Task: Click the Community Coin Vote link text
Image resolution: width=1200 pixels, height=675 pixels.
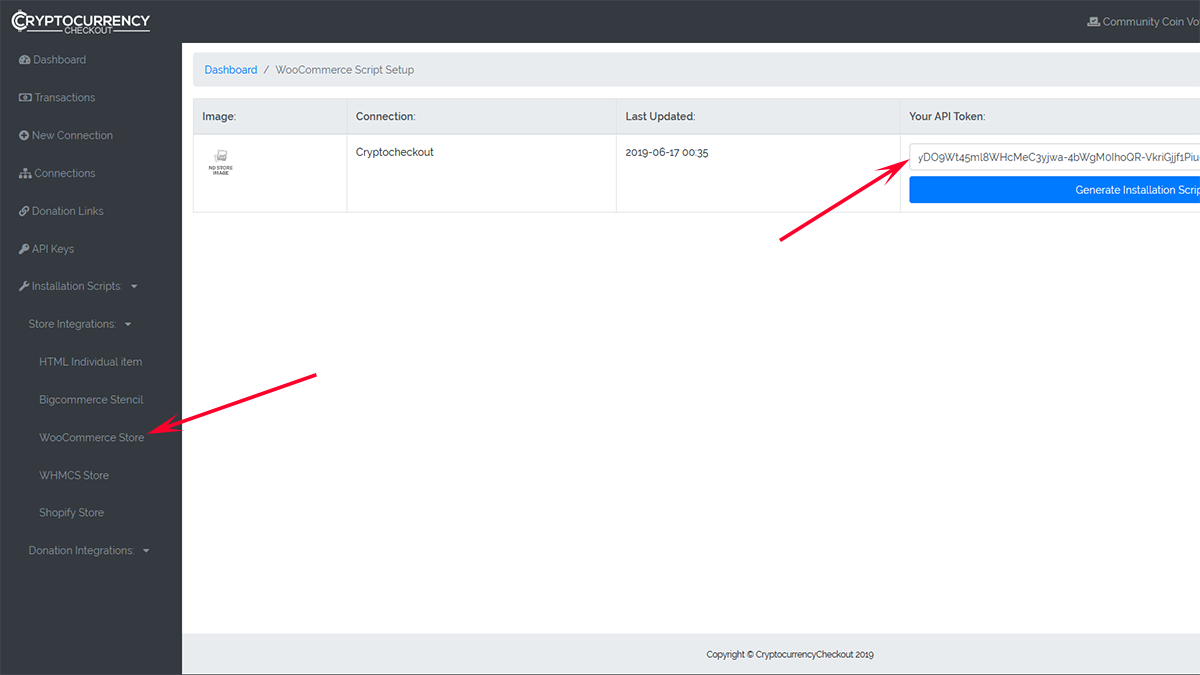Action: [1150, 22]
